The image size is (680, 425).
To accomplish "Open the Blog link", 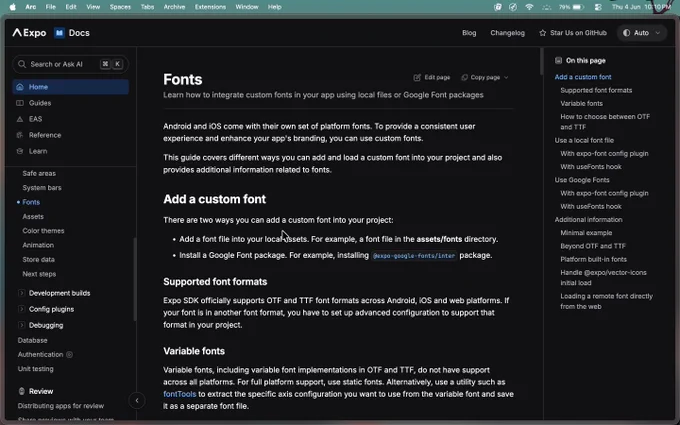I will click(x=469, y=33).
